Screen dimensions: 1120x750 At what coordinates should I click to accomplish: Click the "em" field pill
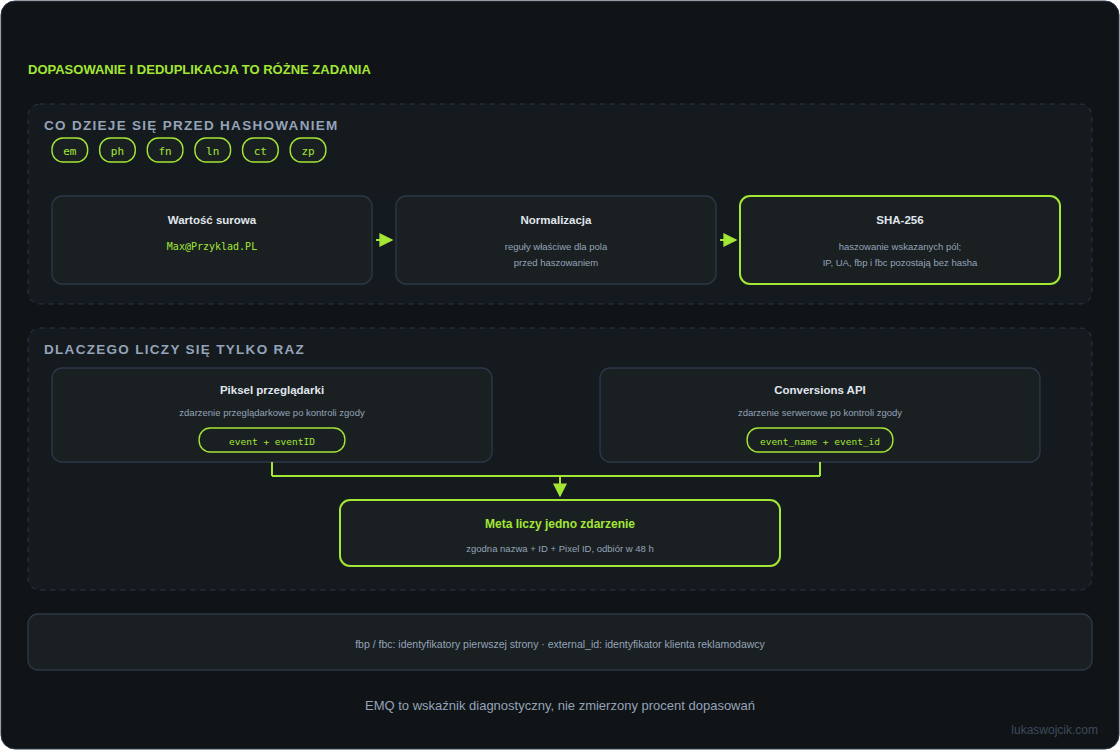pos(70,151)
